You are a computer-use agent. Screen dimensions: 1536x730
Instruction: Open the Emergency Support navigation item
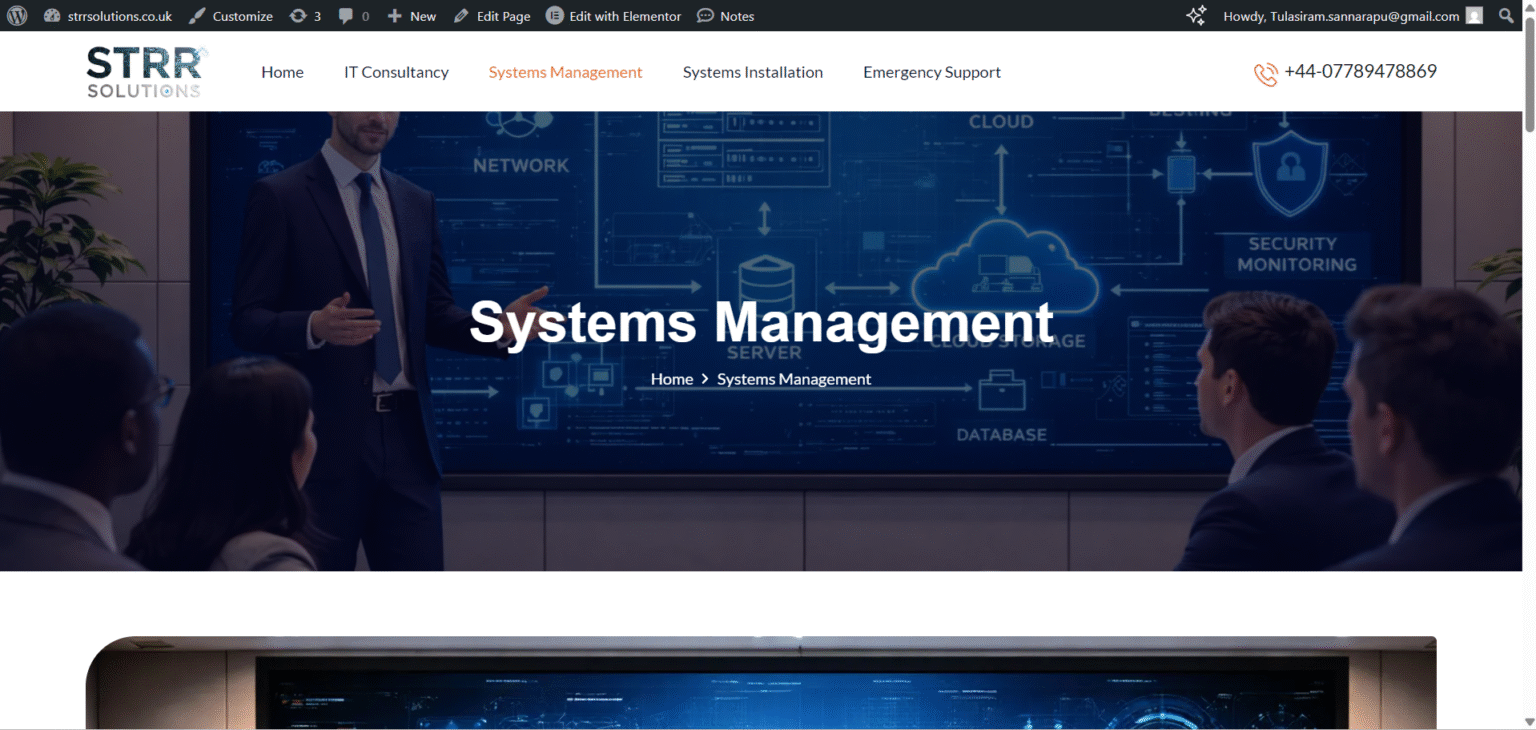coord(931,71)
